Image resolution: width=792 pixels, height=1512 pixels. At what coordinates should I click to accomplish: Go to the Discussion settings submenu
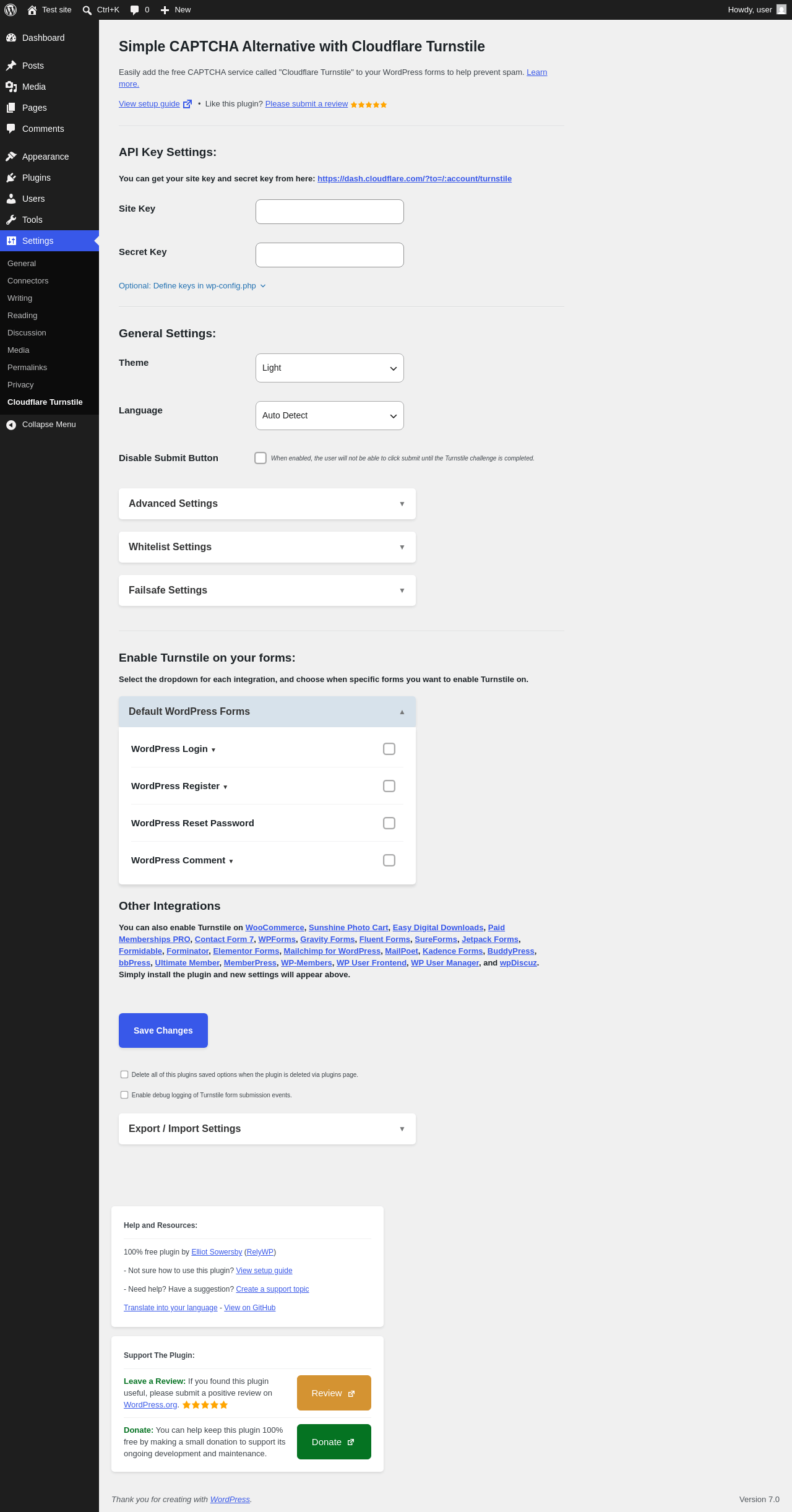(27, 333)
